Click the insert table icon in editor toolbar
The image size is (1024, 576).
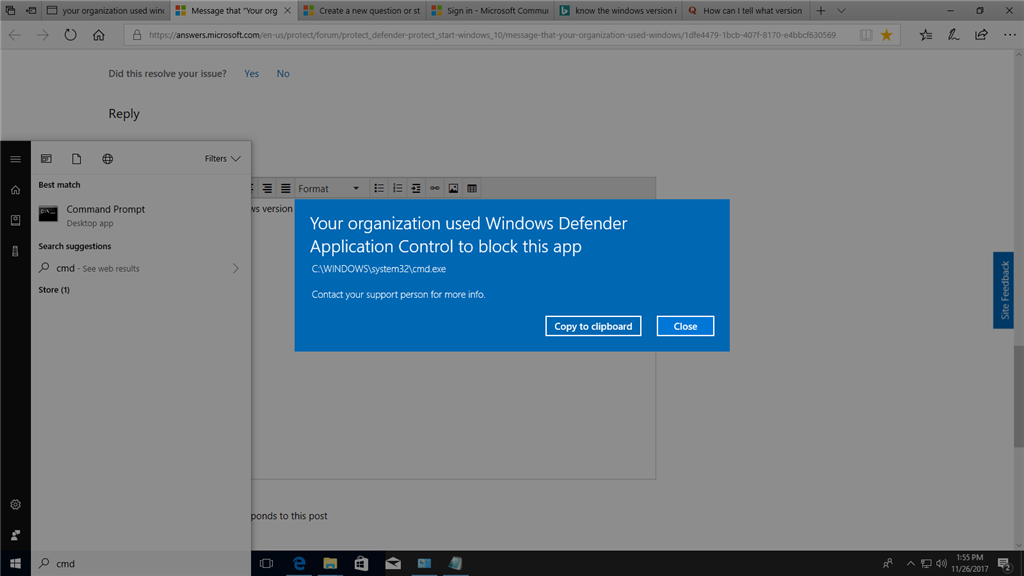click(472, 188)
